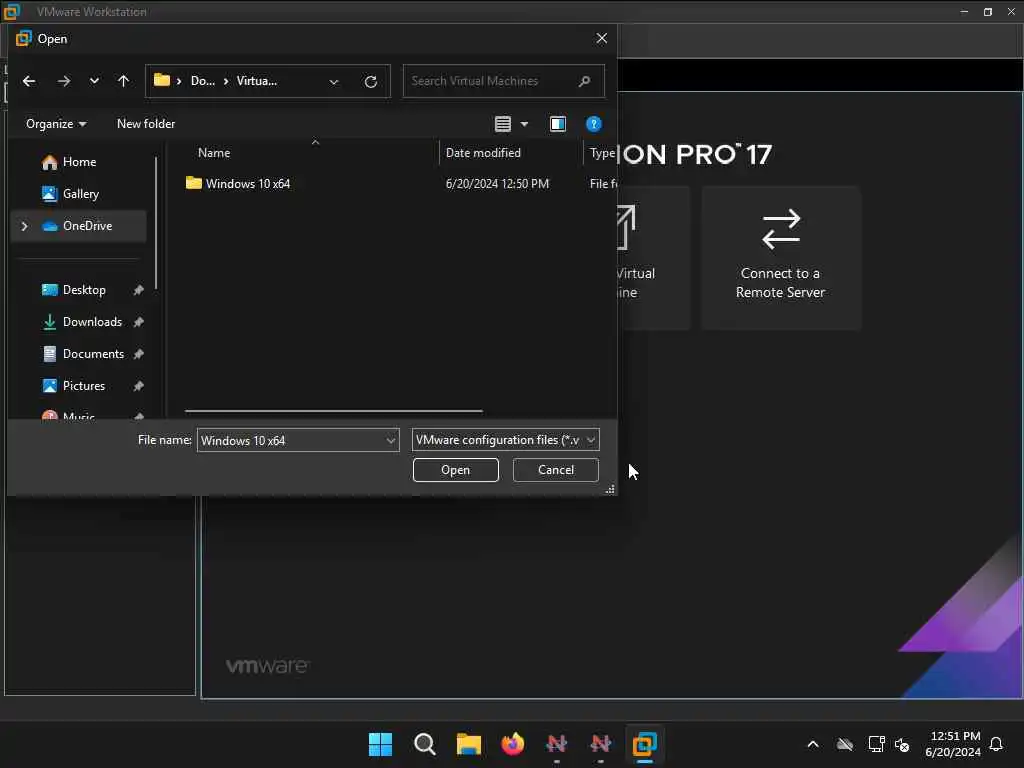Image resolution: width=1024 pixels, height=768 pixels.
Task: Click OneDrive tray cloud icon
Action: (x=845, y=744)
